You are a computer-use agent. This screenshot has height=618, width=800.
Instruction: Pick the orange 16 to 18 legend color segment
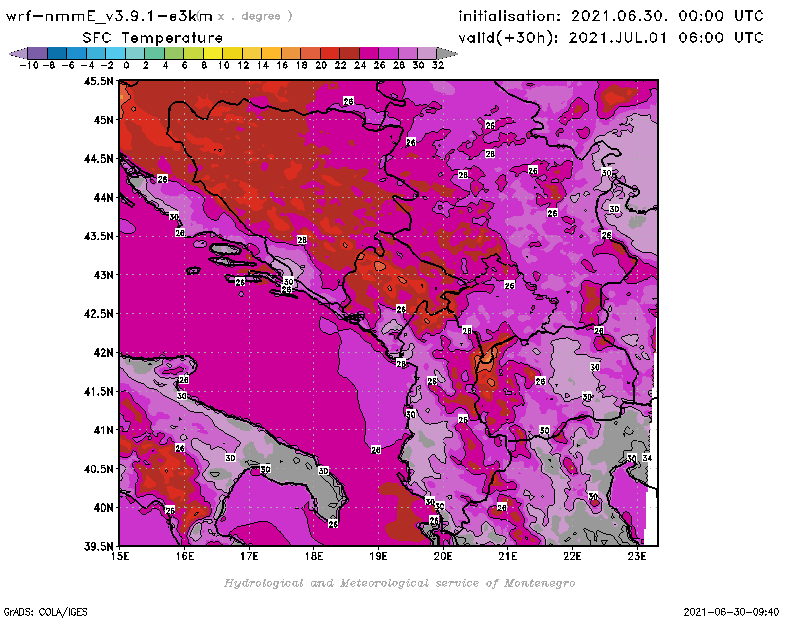click(x=291, y=53)
